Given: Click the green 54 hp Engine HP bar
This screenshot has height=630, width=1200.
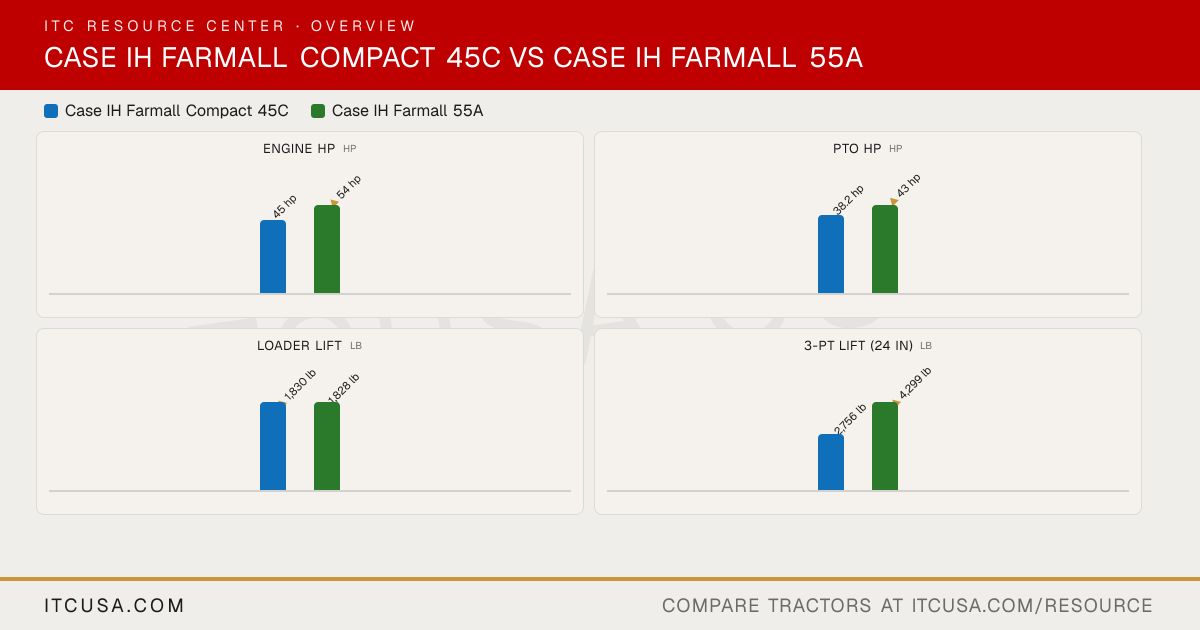Looking at the screenshot, I should click(x=327, y=249).
